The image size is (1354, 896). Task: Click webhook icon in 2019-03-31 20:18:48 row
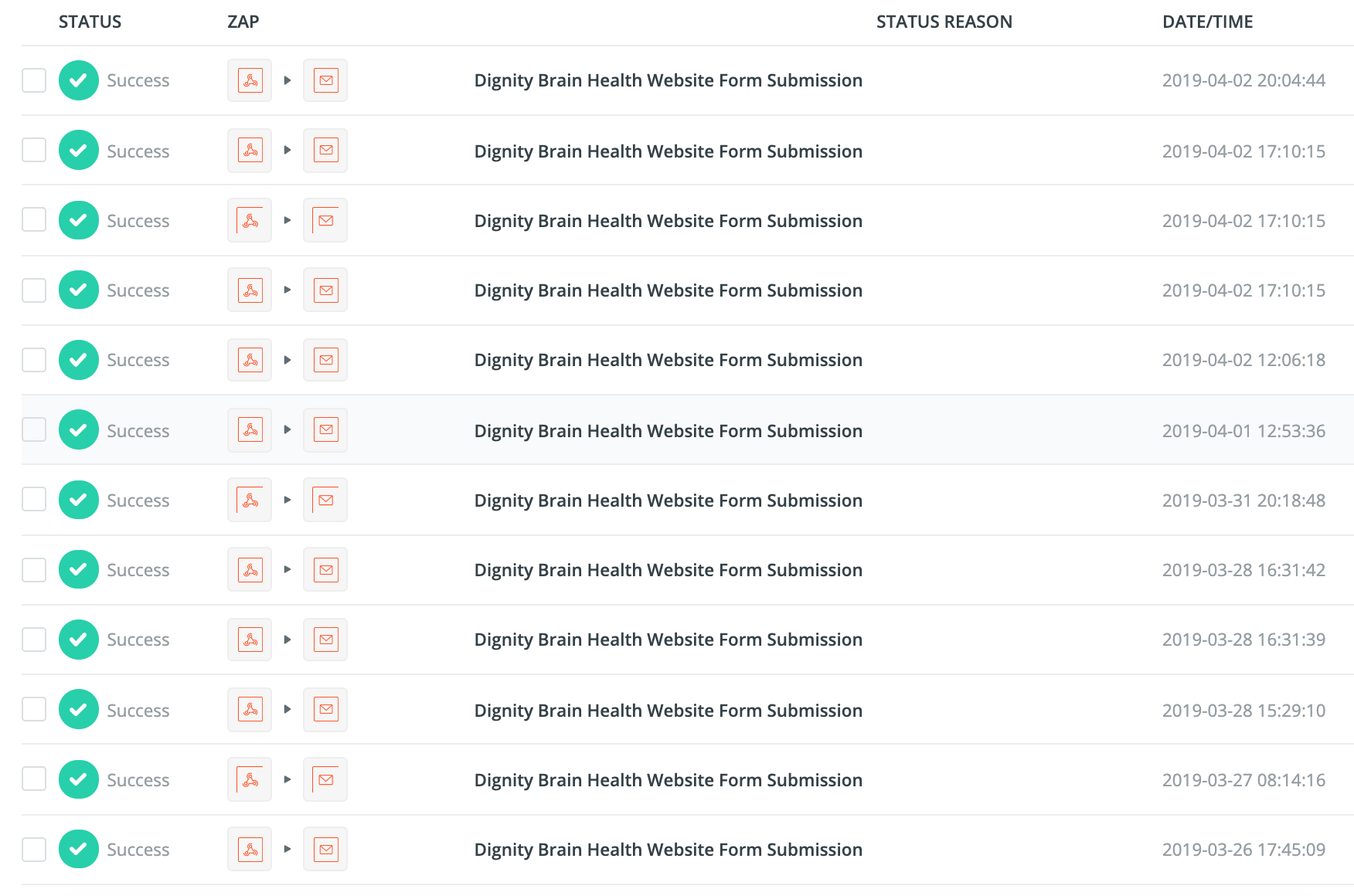pos(250,500)
